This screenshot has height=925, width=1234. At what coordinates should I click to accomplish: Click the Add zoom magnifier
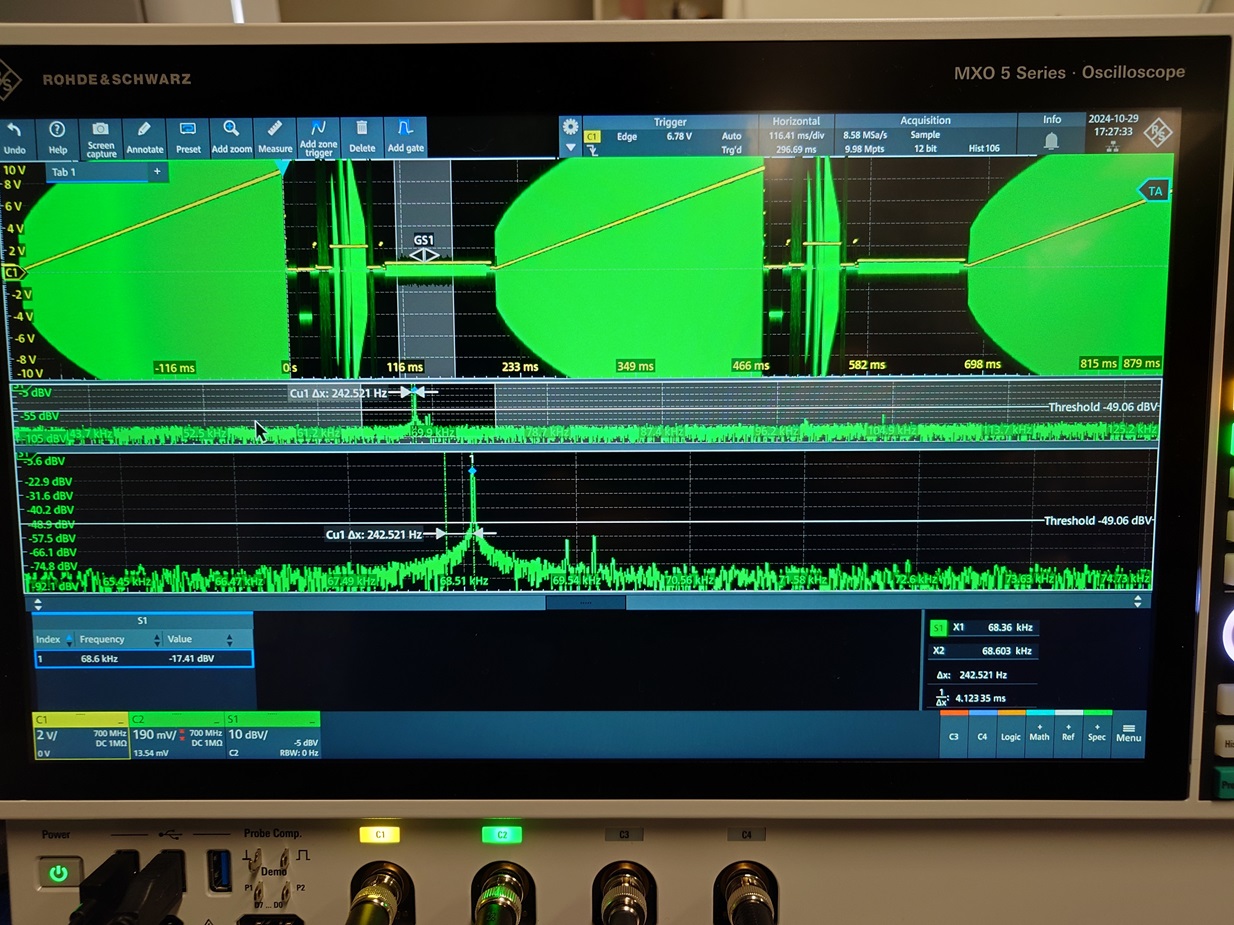(x=231, y=129)
